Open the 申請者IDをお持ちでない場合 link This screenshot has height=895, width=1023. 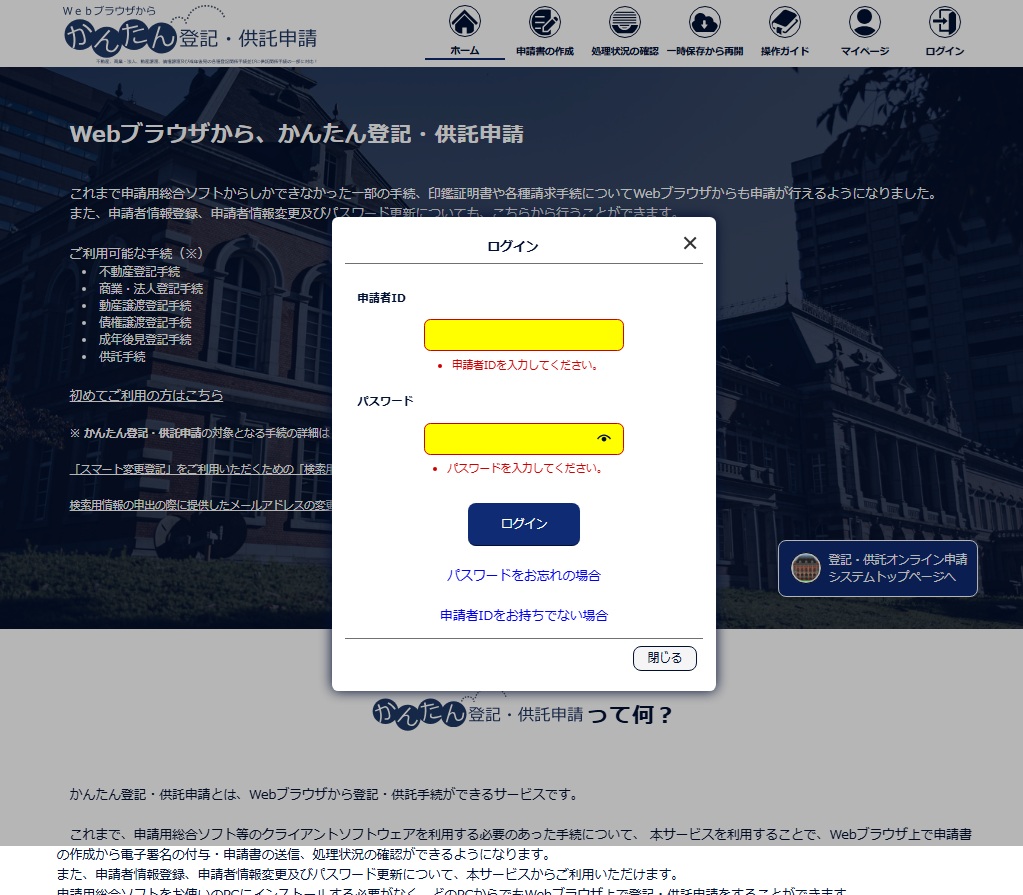[523, 615]
